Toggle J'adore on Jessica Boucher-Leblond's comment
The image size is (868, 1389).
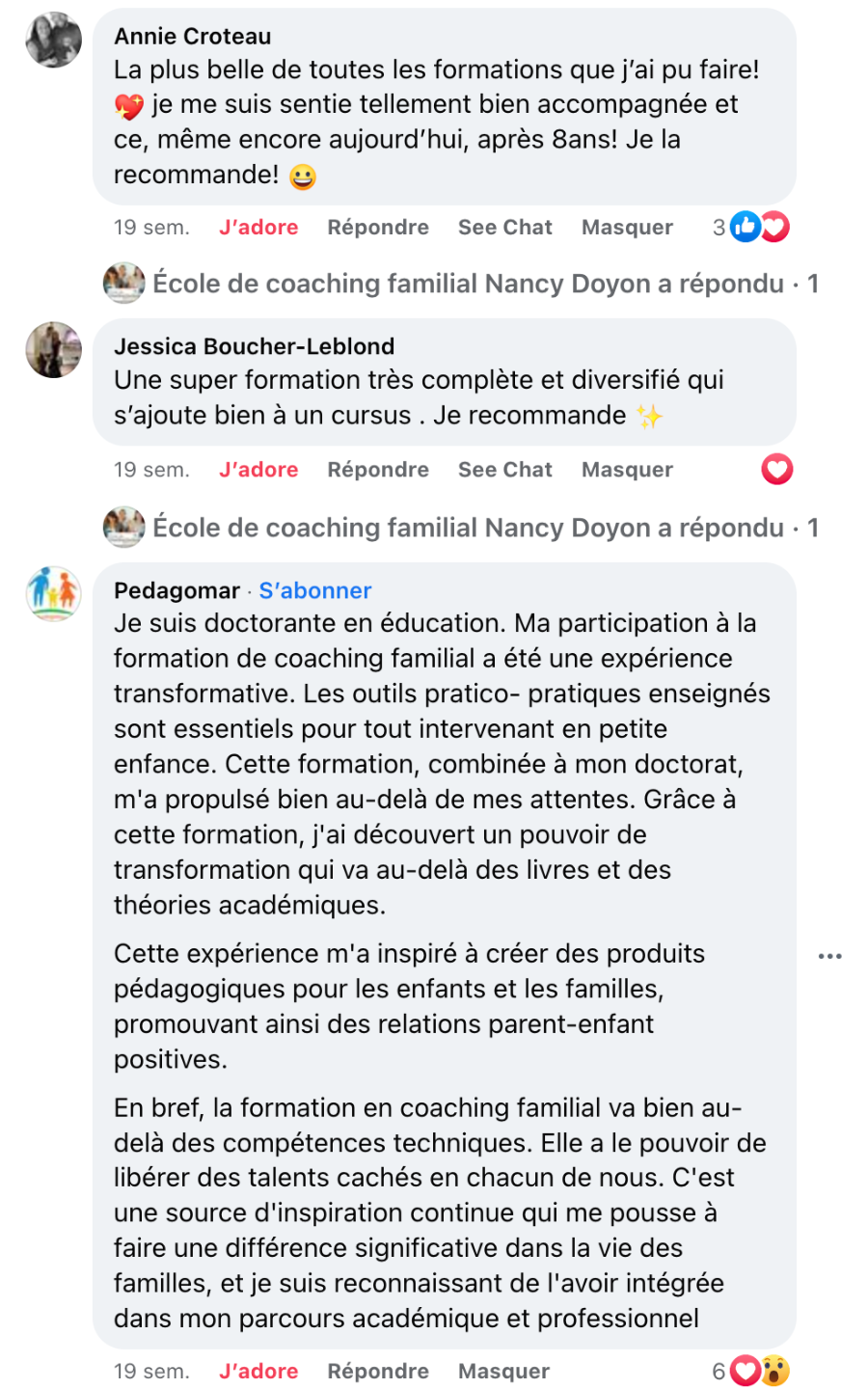pyautogui.click(x=258, y=470)
